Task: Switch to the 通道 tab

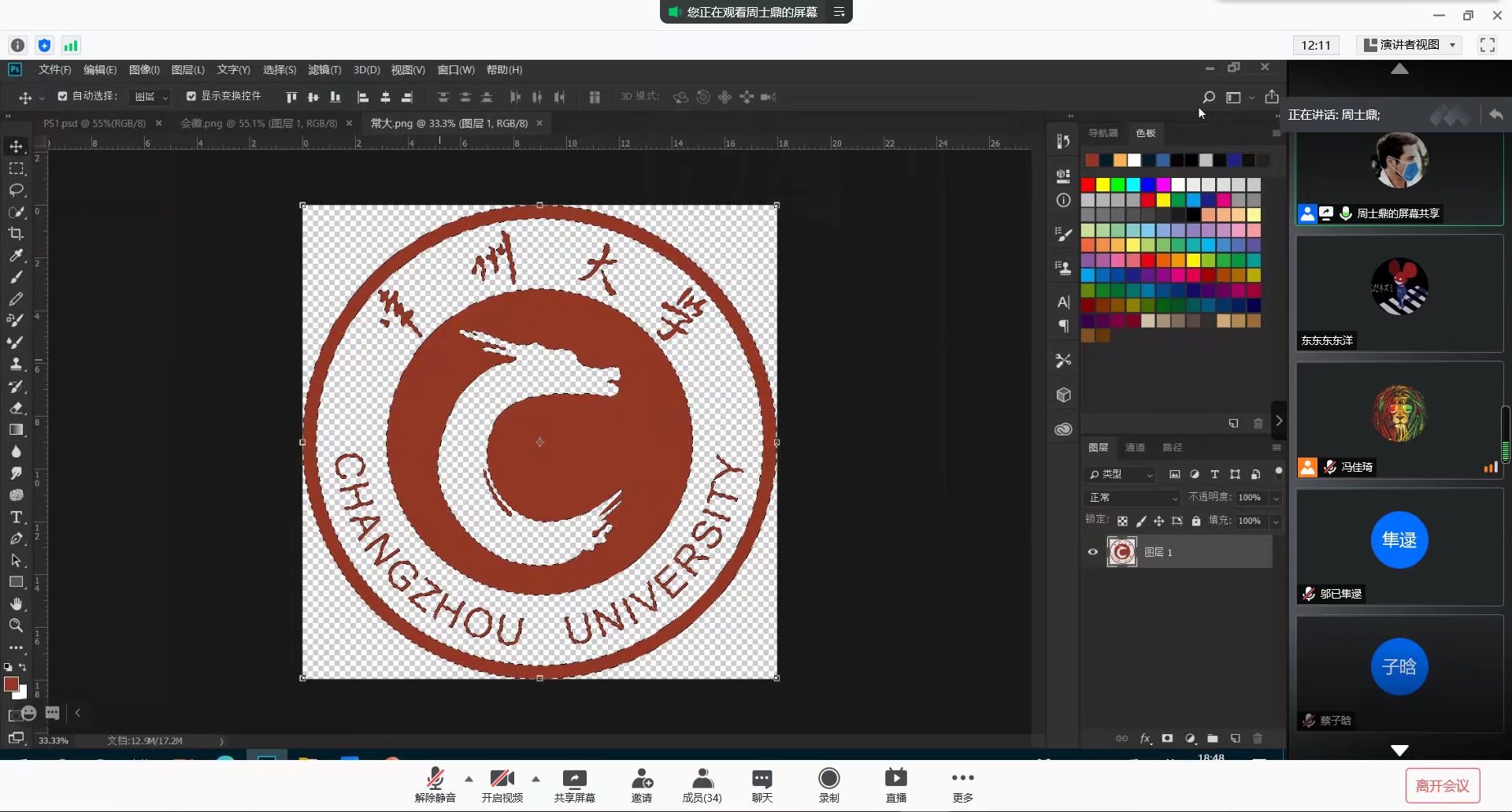Action: coord(1135,447)
